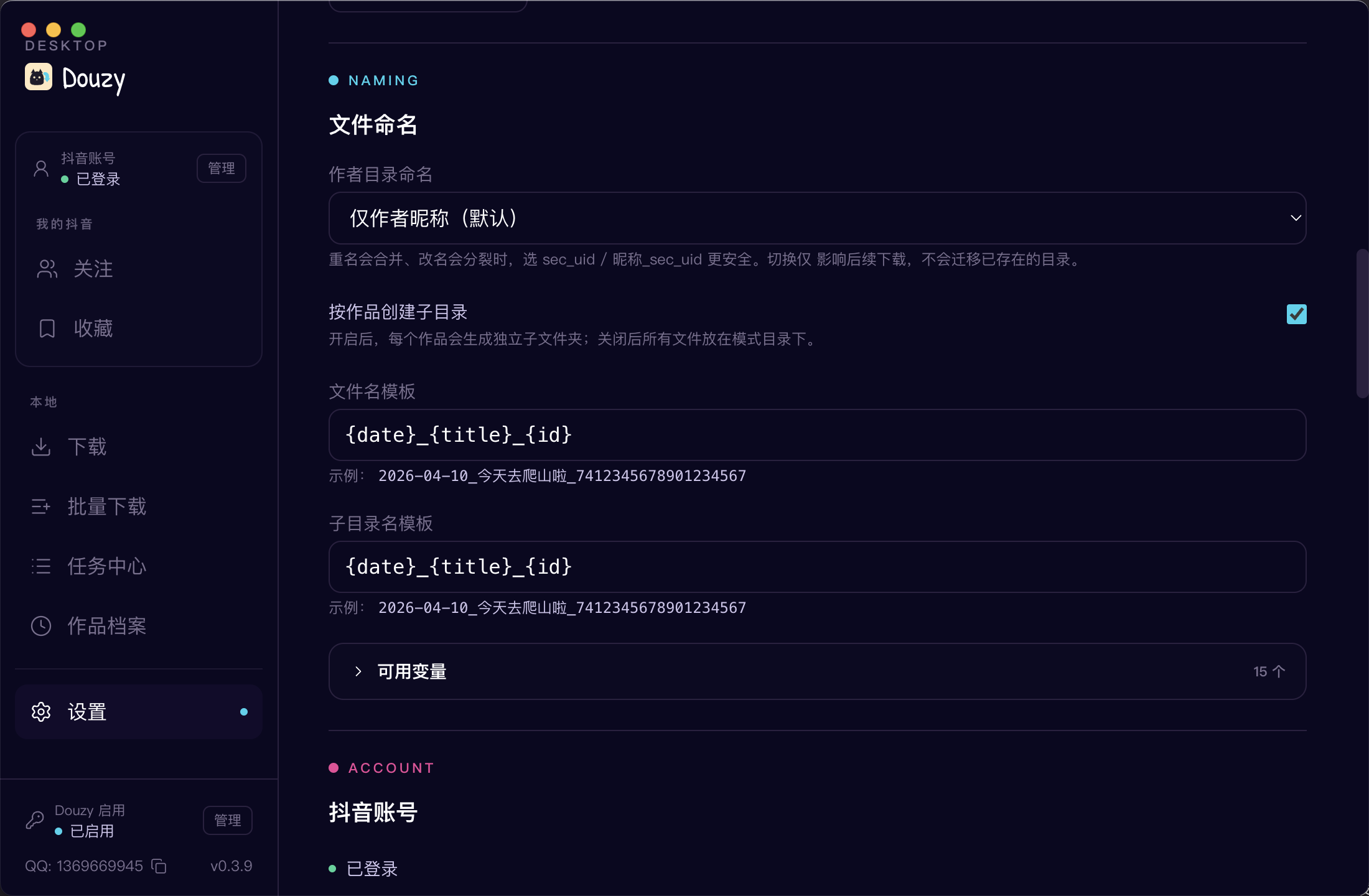Click the Douzy license key icon
This screenshot has width=1369, height=896.
(35, 820)
